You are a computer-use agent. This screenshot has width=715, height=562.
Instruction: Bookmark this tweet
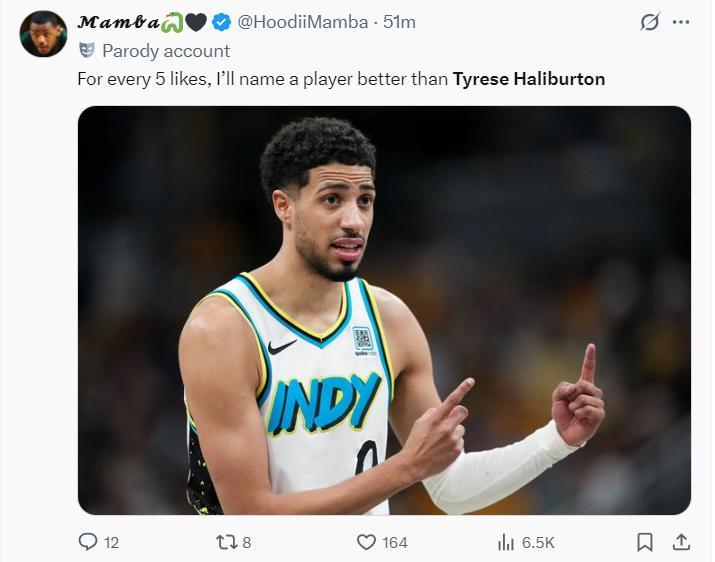(x=645, y=542)
